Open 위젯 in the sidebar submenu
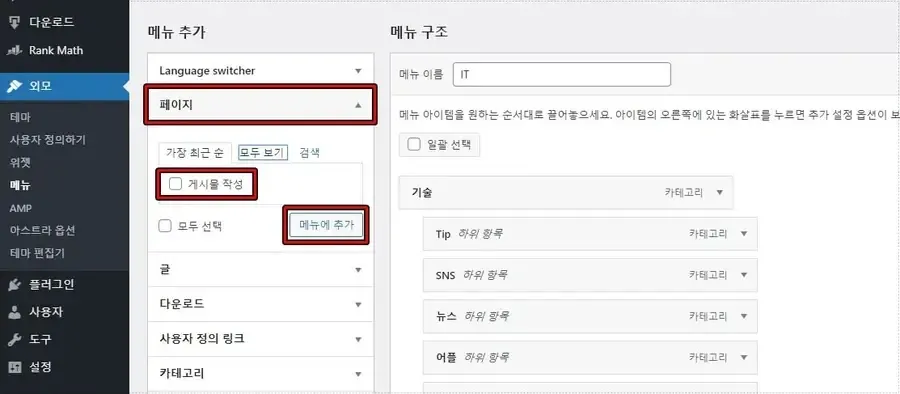The width and height of the screenshot is (900, 394). click(x=20, y=163)
